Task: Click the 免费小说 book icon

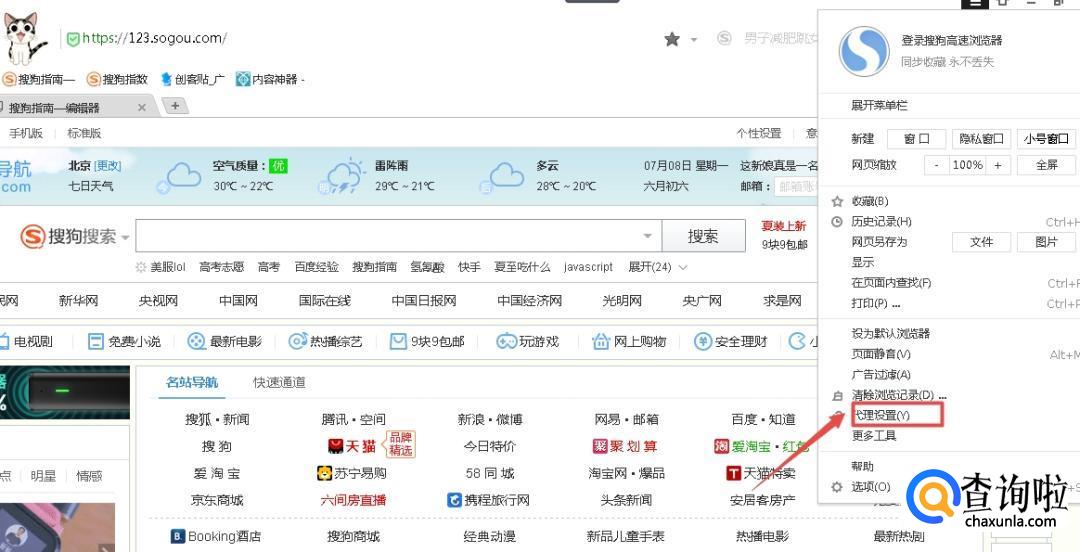Action: point(96,341)
